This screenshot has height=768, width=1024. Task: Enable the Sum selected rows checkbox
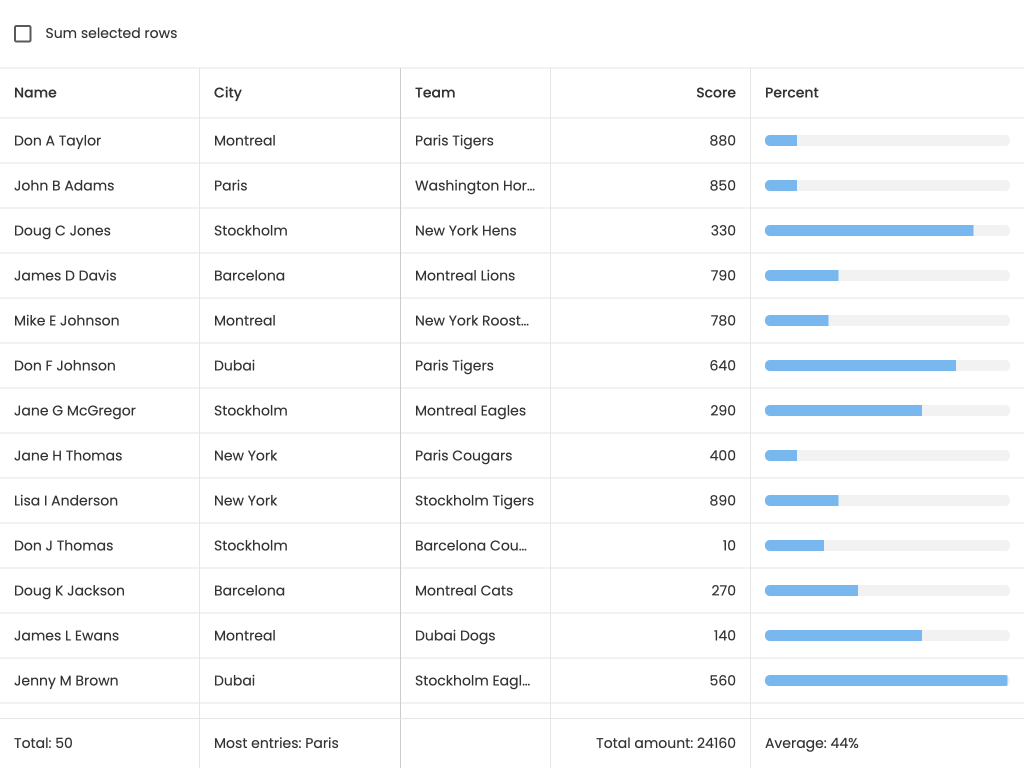click(23, 34)
